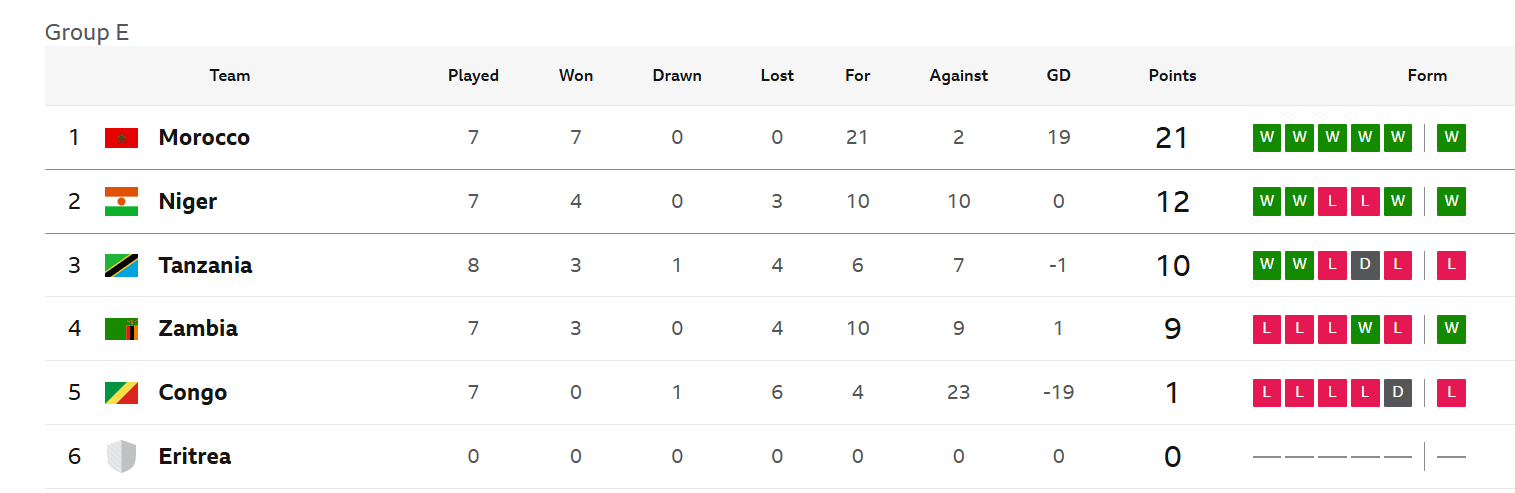Select the Eritrea team name

tap(195, 457)
